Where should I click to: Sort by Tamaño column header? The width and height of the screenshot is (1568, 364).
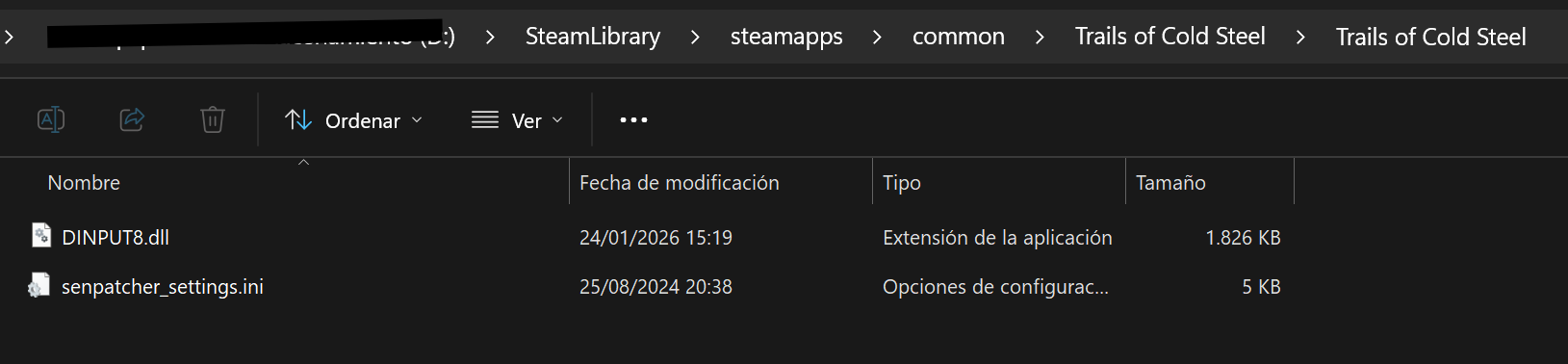click(1170, 183)
